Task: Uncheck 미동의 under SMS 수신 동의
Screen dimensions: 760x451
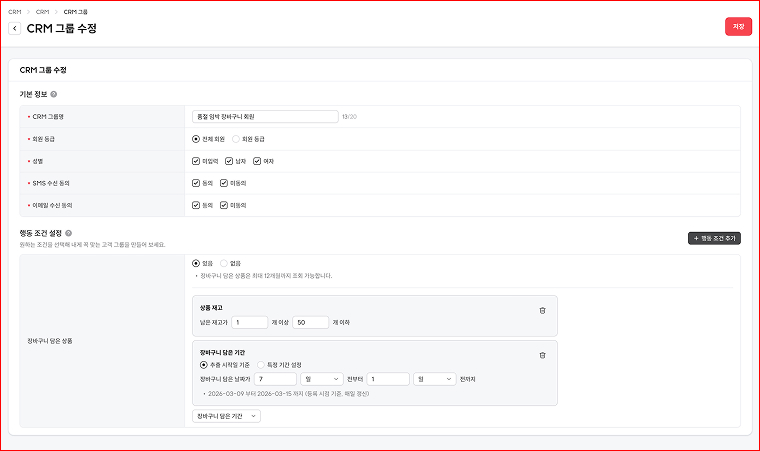Action: [224, 183]
